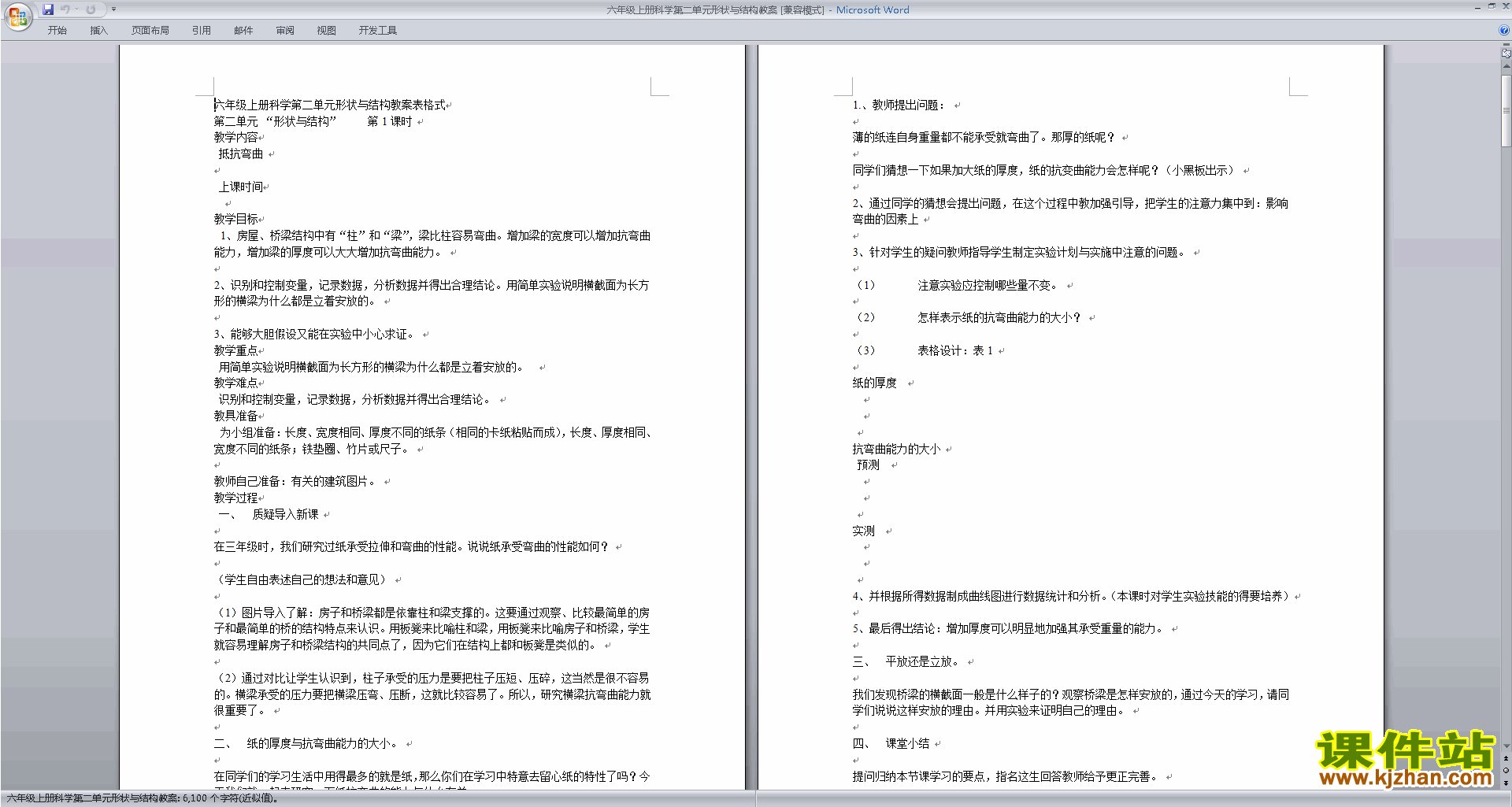Screen dimensions: 1512x807
Task: Click the scrollbar up arrow
Action: 1506,65
